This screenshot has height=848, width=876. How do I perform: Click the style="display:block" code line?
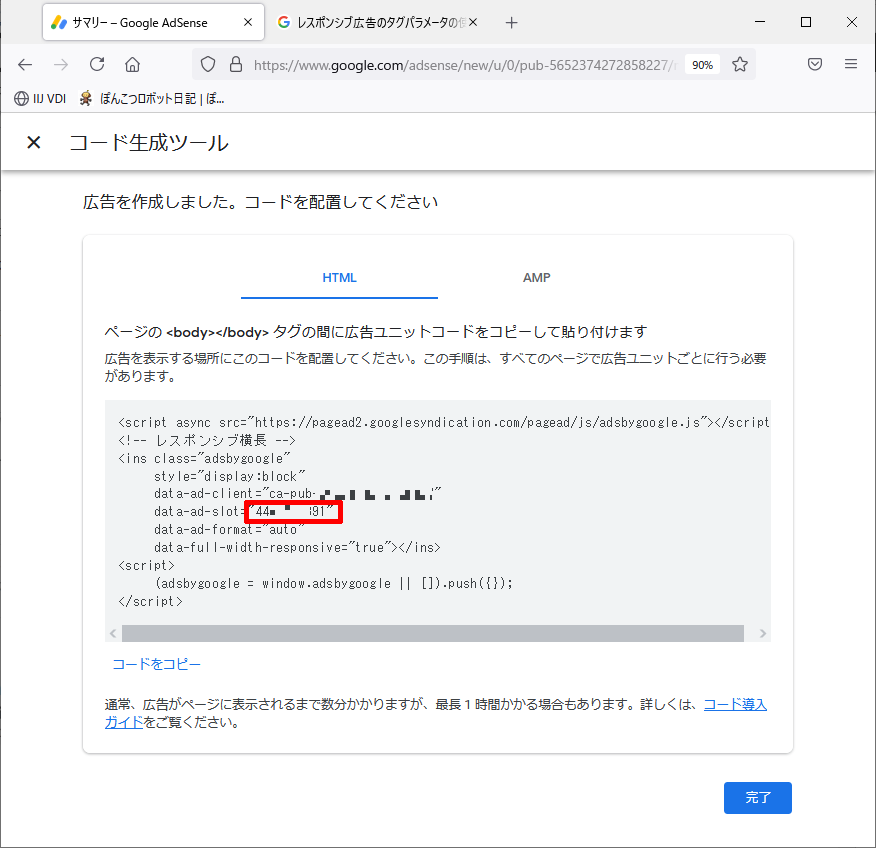click(x=230, y=477)
